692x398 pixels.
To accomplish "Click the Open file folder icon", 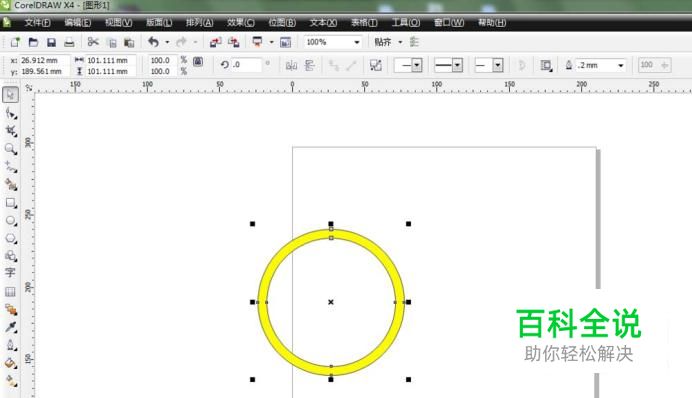I will (33, 42).
